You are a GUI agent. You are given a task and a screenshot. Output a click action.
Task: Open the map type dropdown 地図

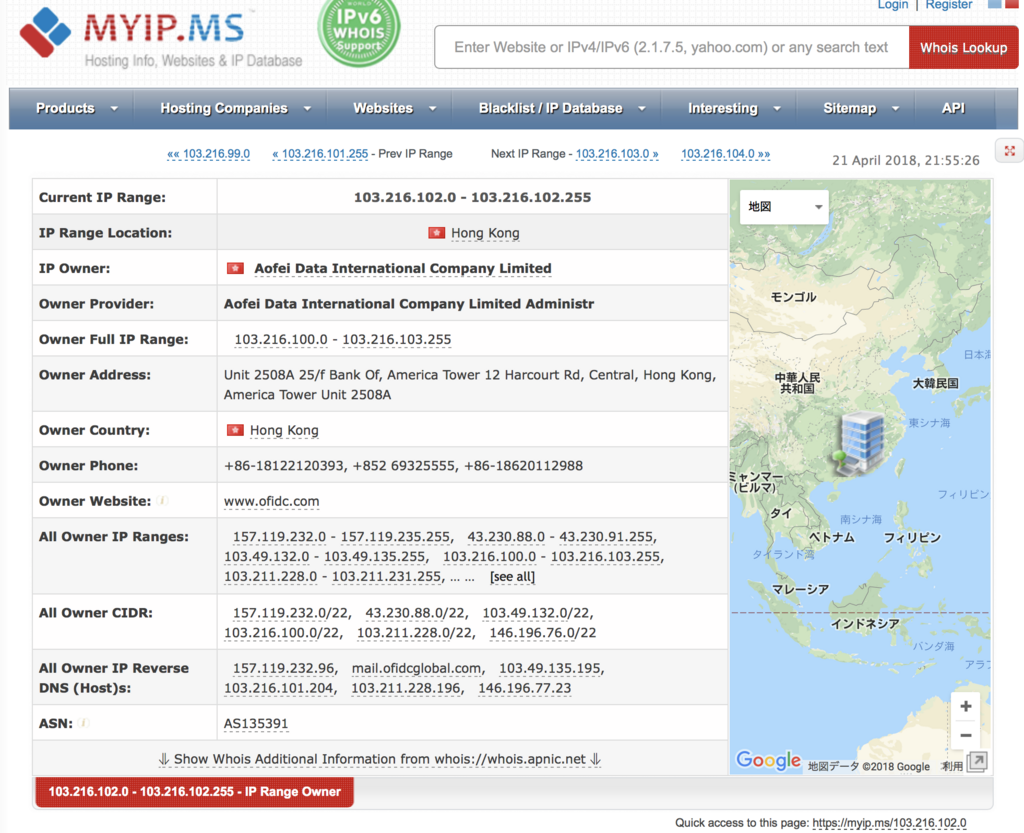pos(784,207)
